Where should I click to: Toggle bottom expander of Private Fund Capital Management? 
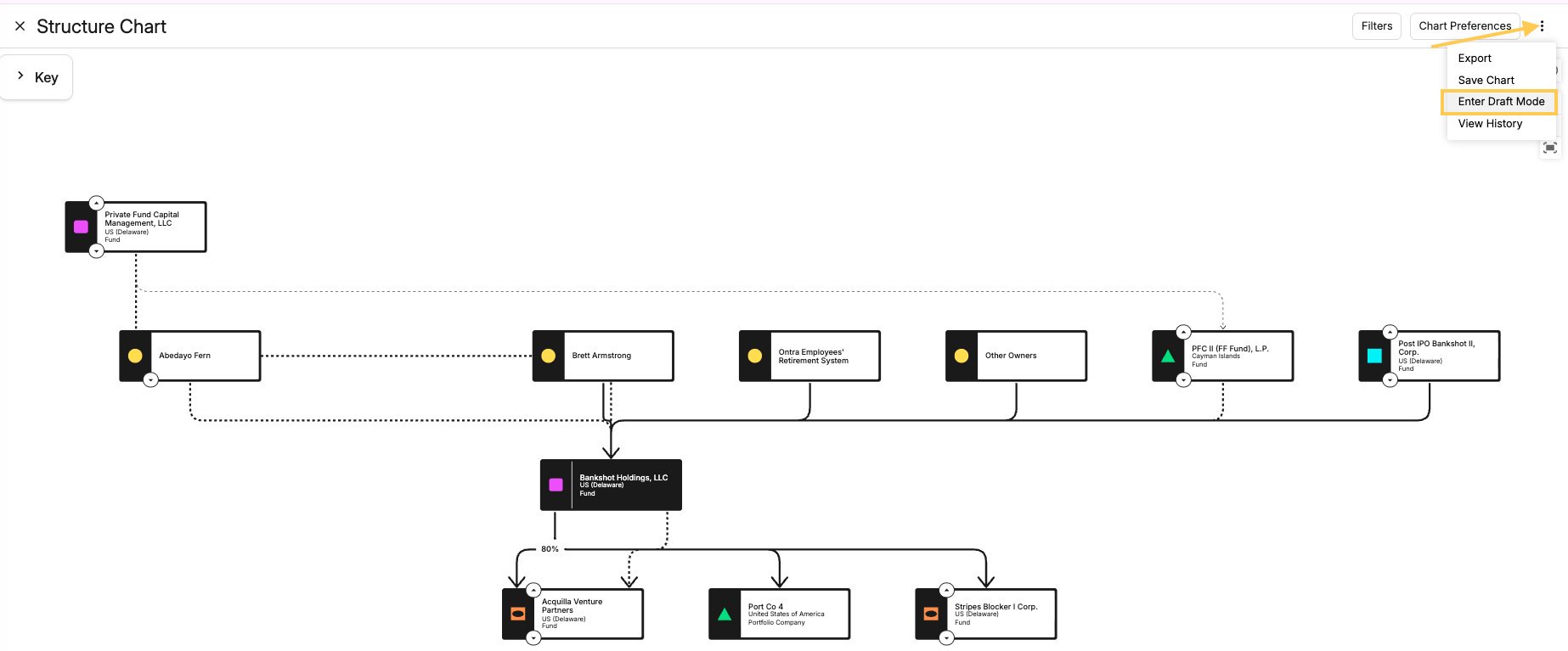point(96,251)
